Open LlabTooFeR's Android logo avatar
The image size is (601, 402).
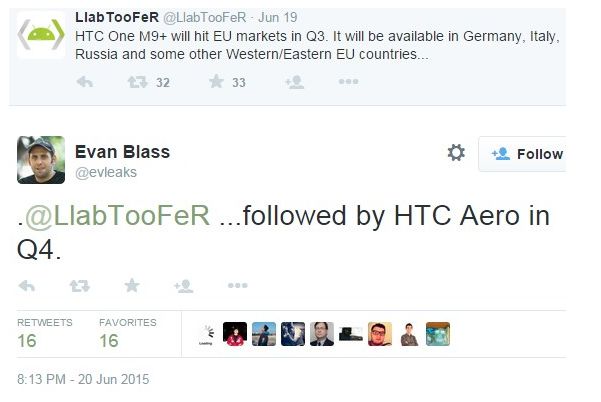pos(41,35)
